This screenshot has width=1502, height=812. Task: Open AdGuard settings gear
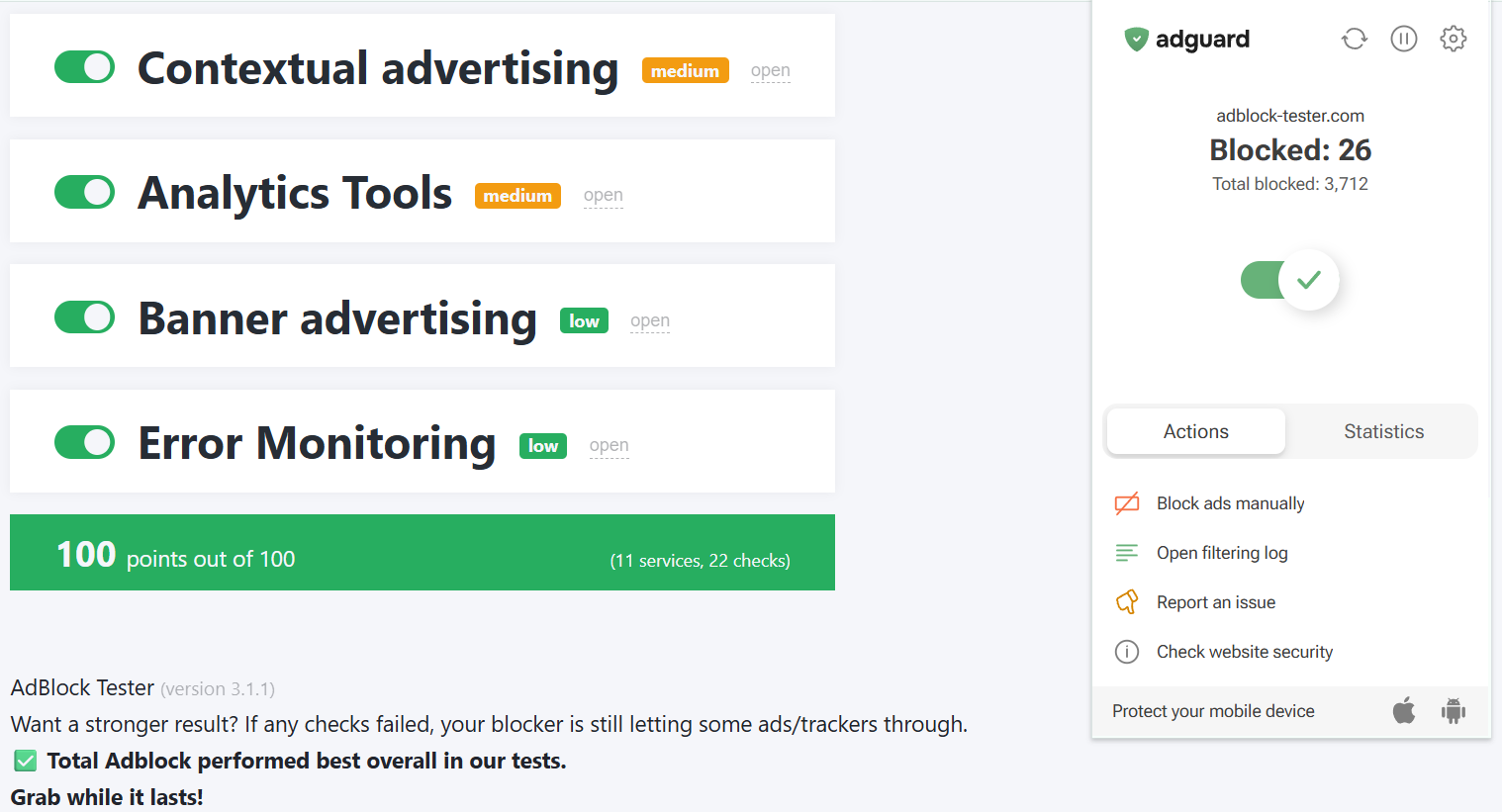tap(1453, 39)
